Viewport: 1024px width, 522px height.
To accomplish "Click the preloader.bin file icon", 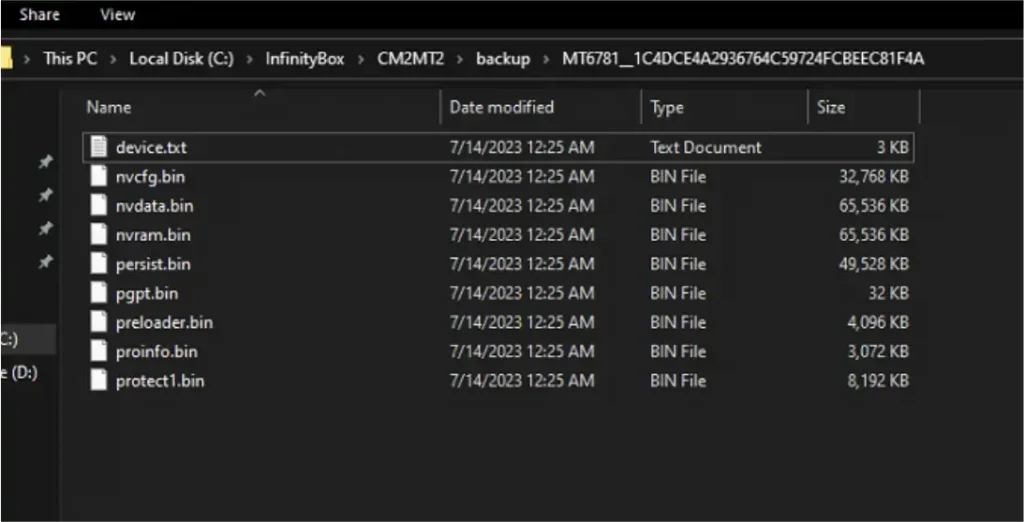I will pyautogui.click(x=99, y=322).
